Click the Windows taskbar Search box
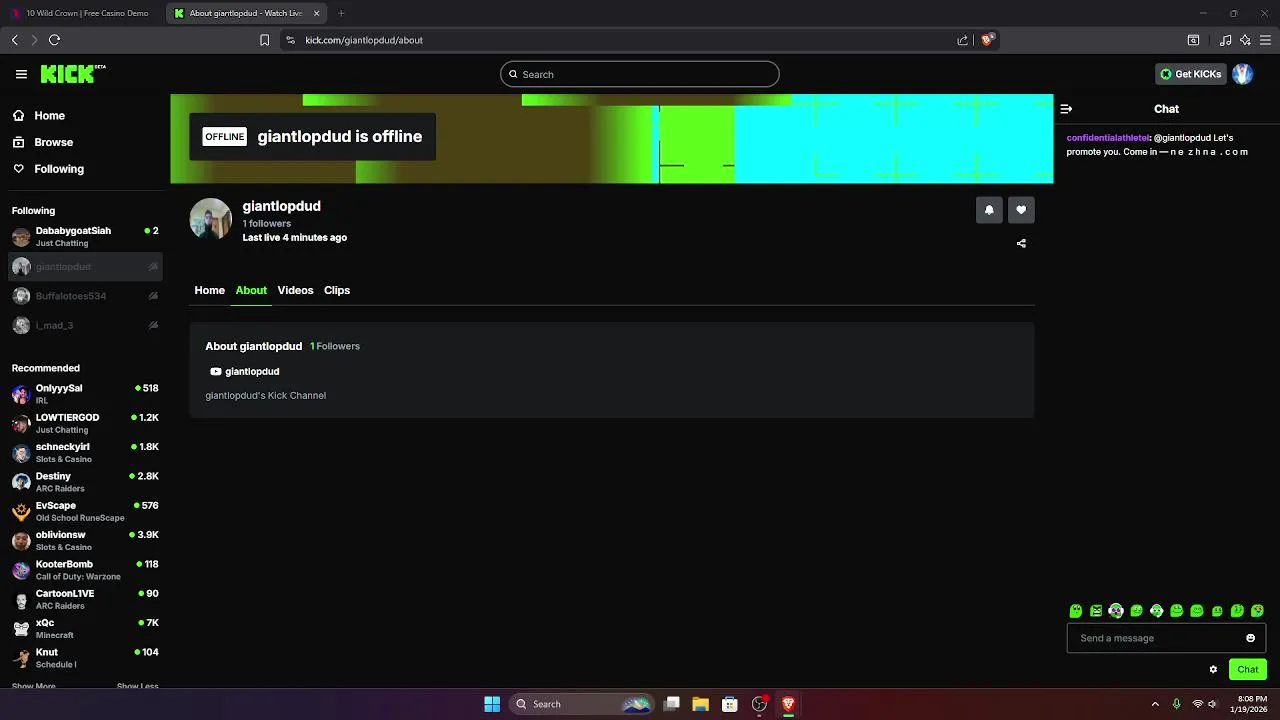 click(581, 704)
